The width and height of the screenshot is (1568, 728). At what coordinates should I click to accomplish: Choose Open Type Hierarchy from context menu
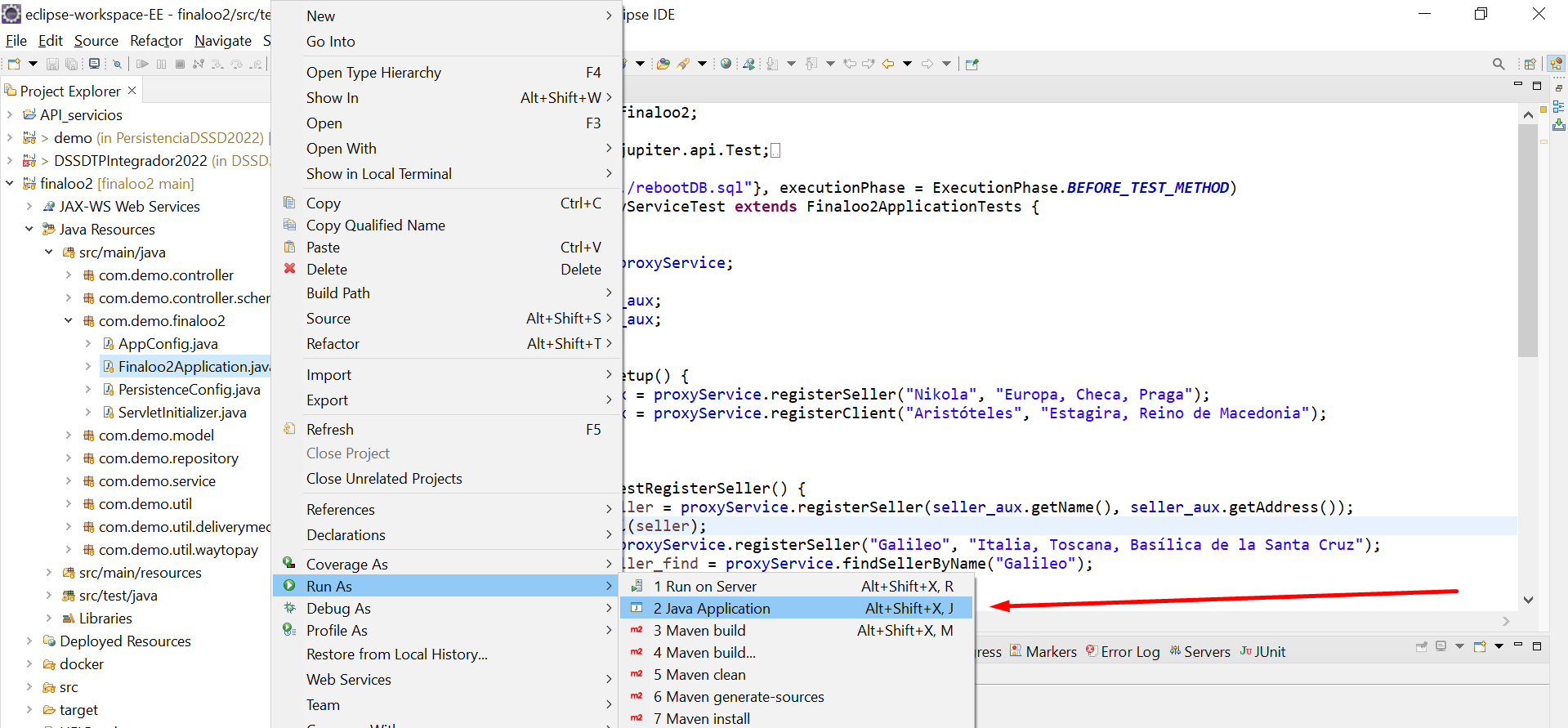coord(448,73)
